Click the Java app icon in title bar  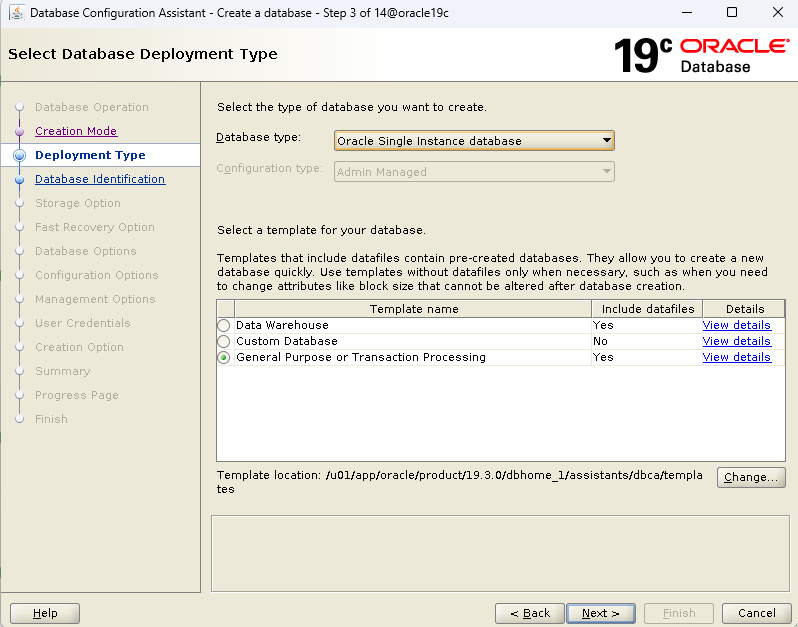16,13
